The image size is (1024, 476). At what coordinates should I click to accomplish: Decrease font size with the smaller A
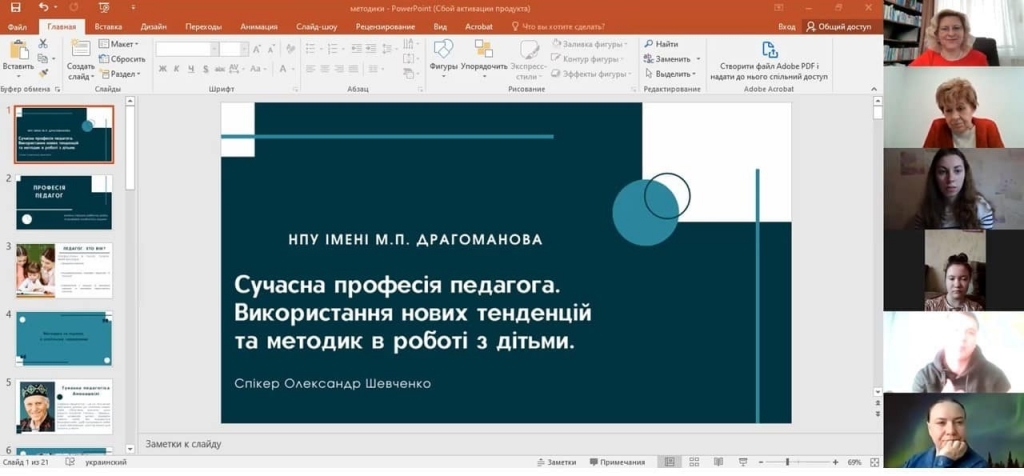[271, 49]
